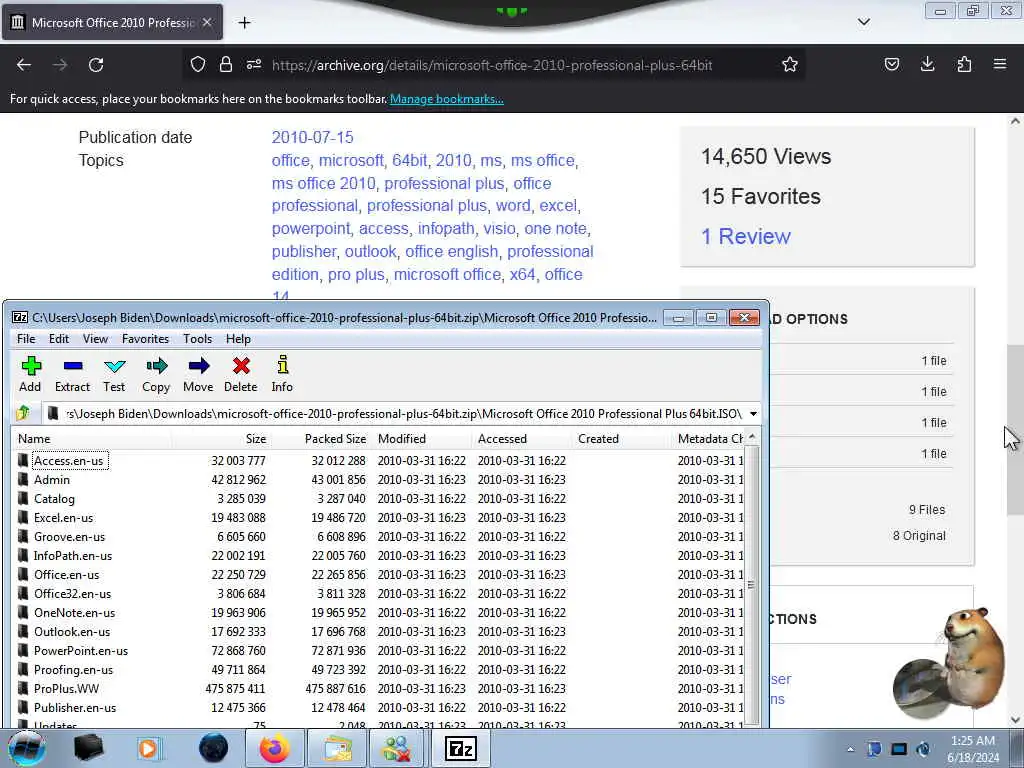The image size is (1024, 768).
Task: Open the Help menu in 7-Zip
Action: click(238, 339)
